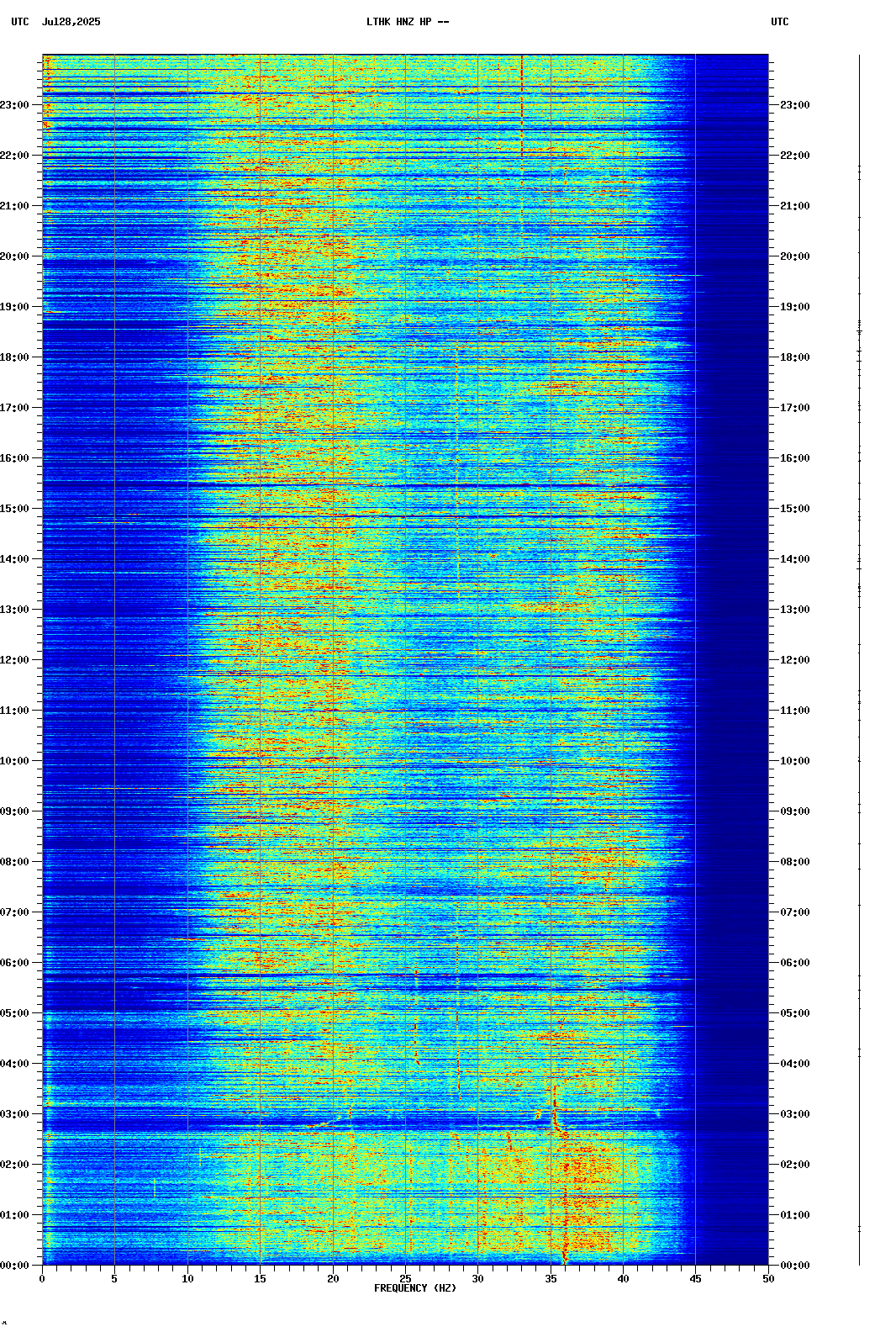The width and height of the screenshot is (896, 1332).
Task: Click 06:00 on the left time axis
Action: pyautogui.click(x=14, y=963)
